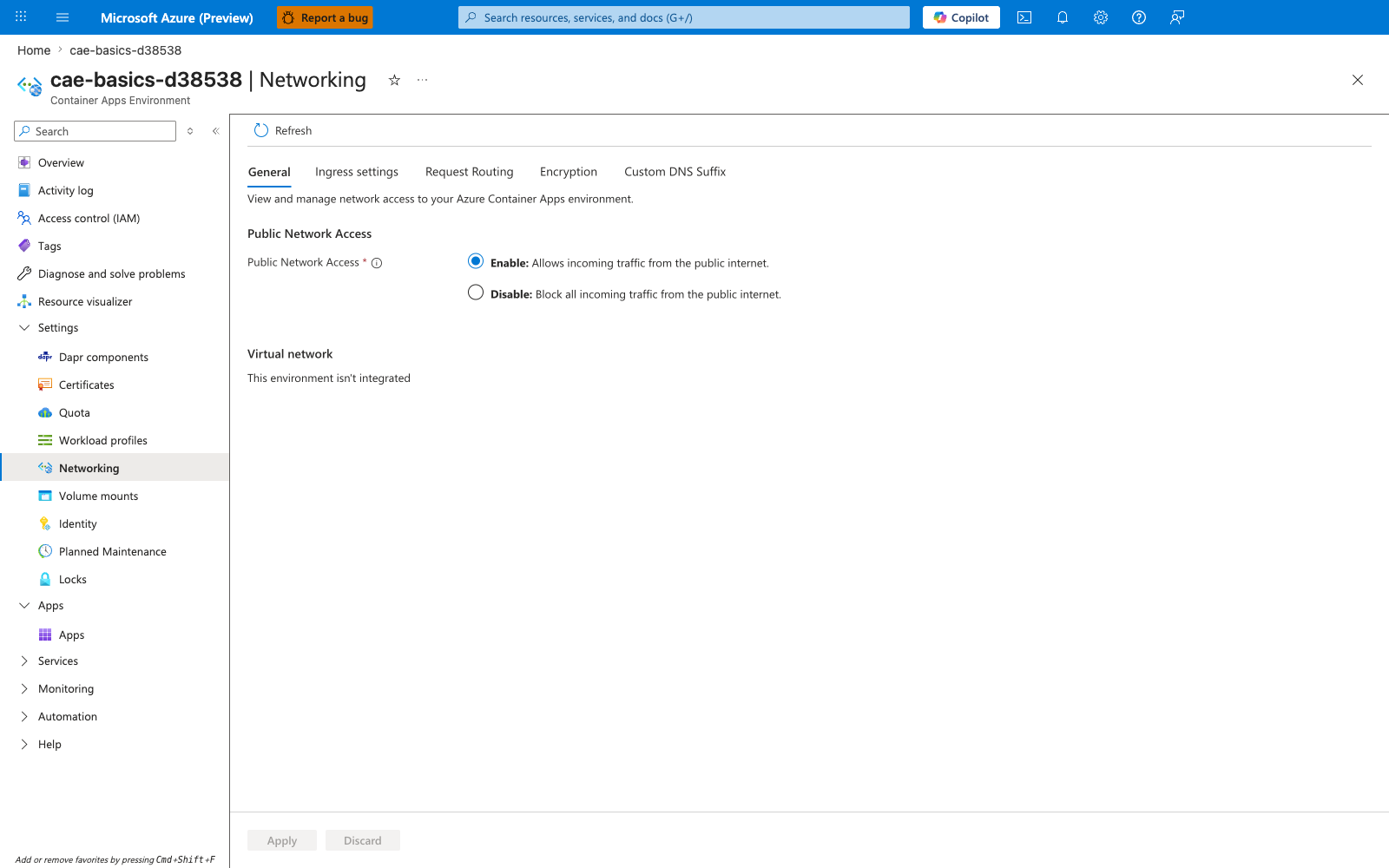Switch to the Request Routing tab
Image resolution: width=1389 pixels, height=868 pixels.
click(x=470, y=172)
